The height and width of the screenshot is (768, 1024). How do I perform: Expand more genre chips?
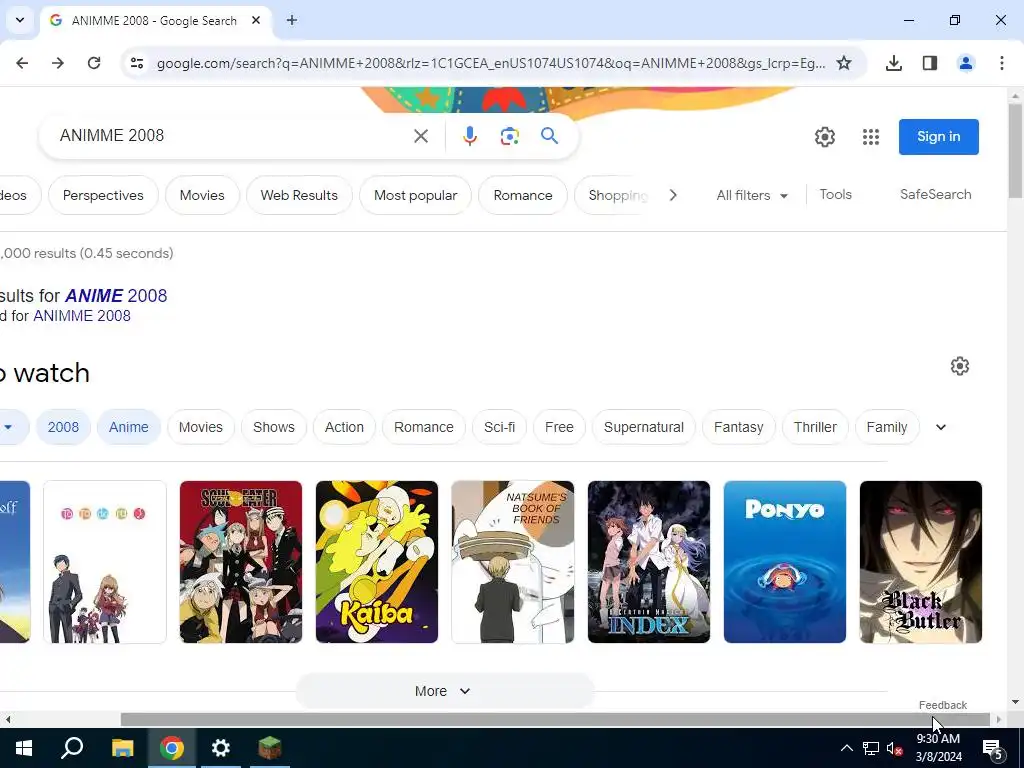coord(941,427)
